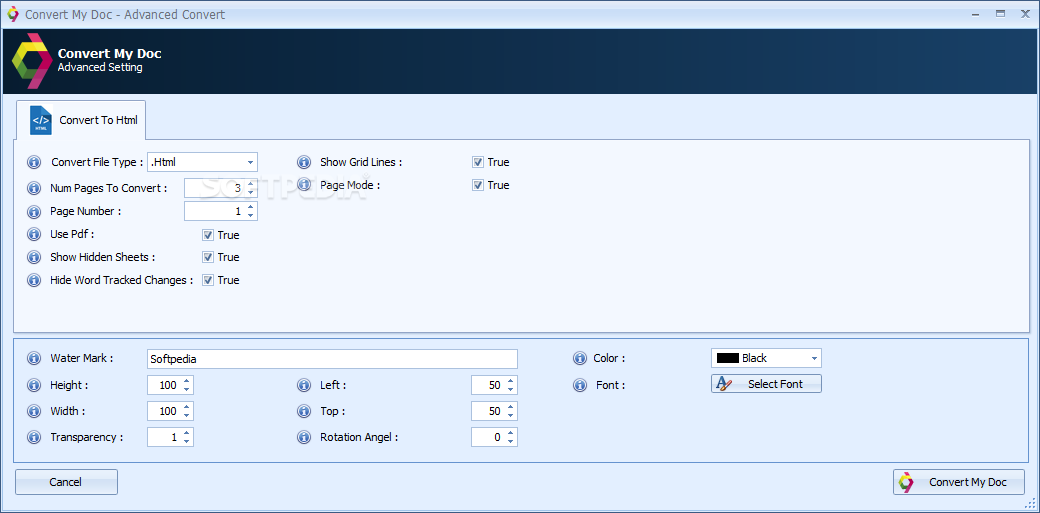The height and width of the screenshot is (513, 1040).
Task: Disable Hide Word Tracked Changes checkbox
Action: pos(208,280)
